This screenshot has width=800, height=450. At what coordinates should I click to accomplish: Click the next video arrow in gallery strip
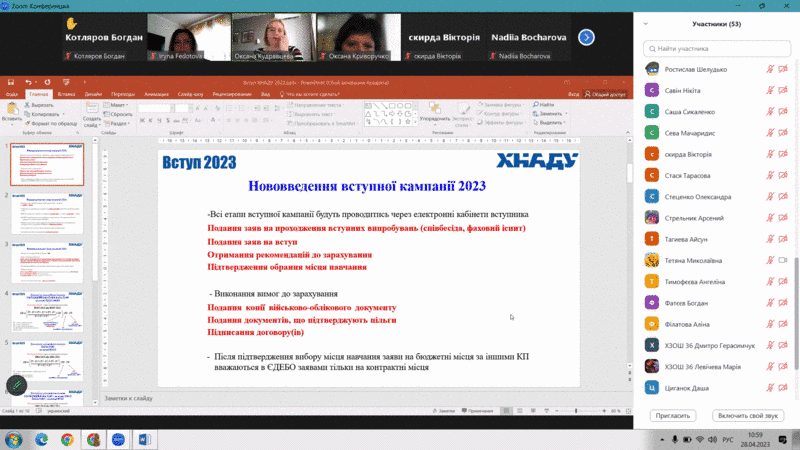(x=587, y=37)
